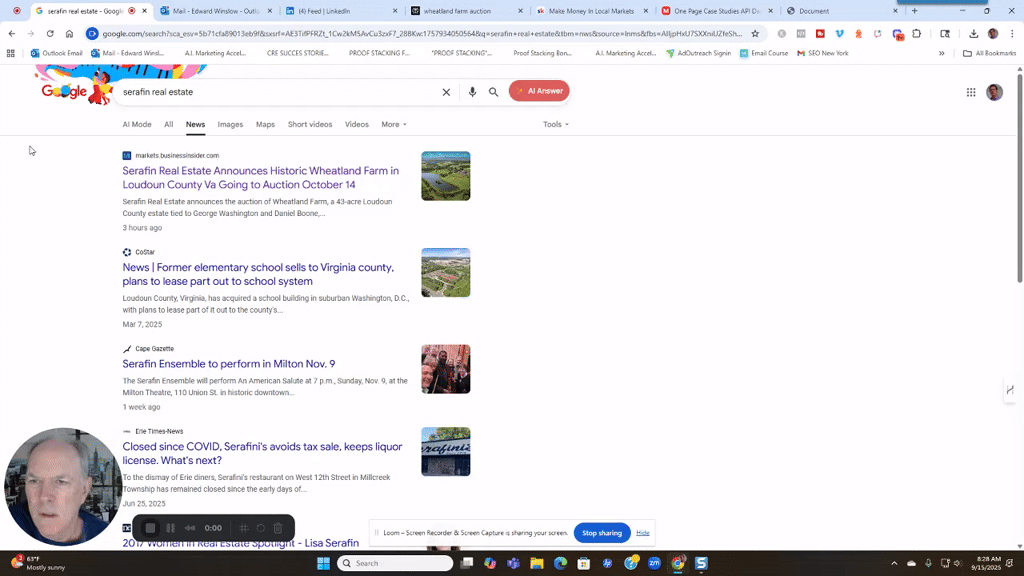Switch to the Short videos tab
This screenshot has height=576, width=1024.
[x=310, y=124]
